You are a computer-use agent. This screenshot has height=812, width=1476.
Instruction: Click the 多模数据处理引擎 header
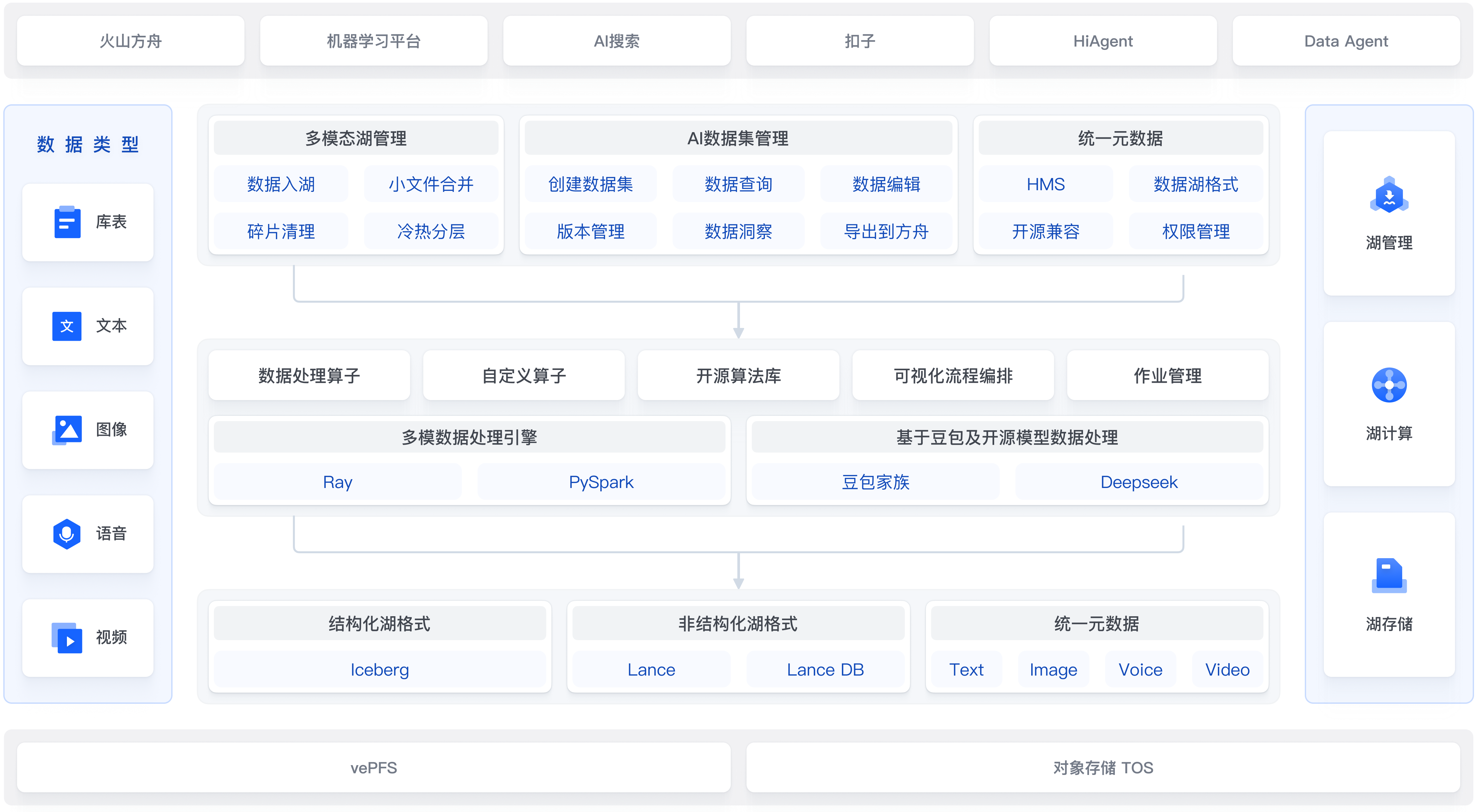[469, 437]
